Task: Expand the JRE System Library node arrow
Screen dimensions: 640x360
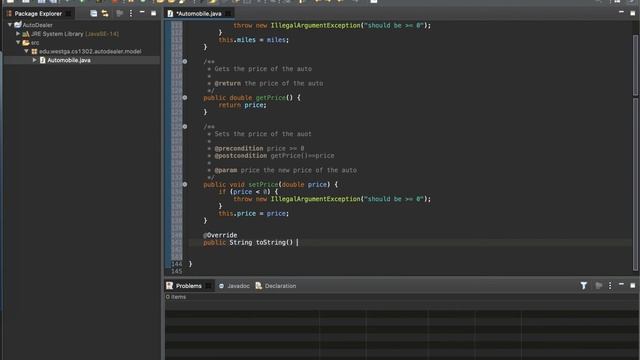Action: click(18, 34)
